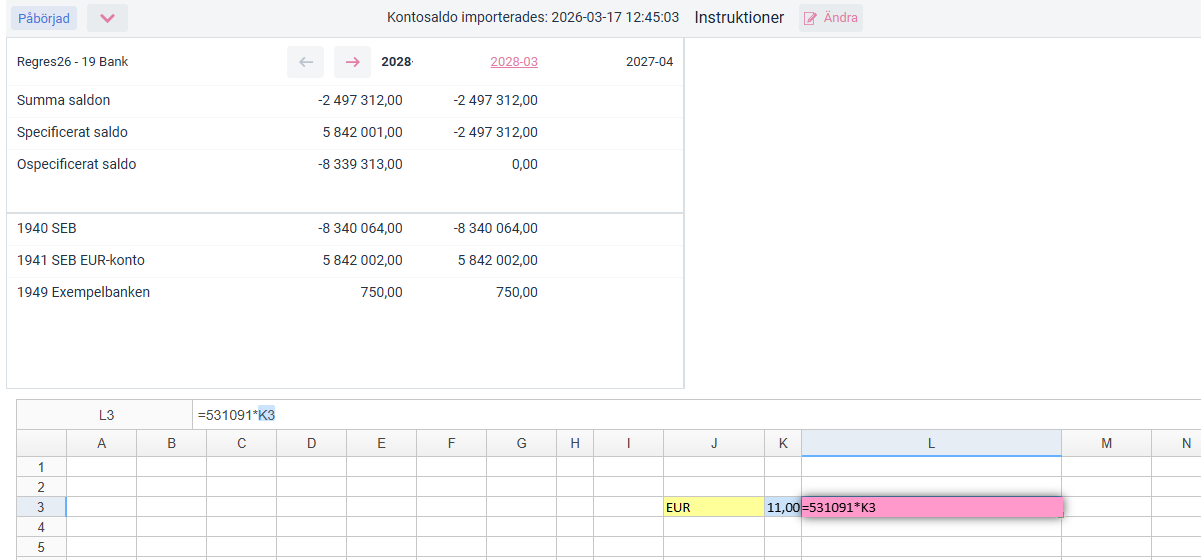This screenshot has height=560, width=1201.
Task: Open the status dropdown chevron beside Påbörjad
Action: (x=107, y=18)
